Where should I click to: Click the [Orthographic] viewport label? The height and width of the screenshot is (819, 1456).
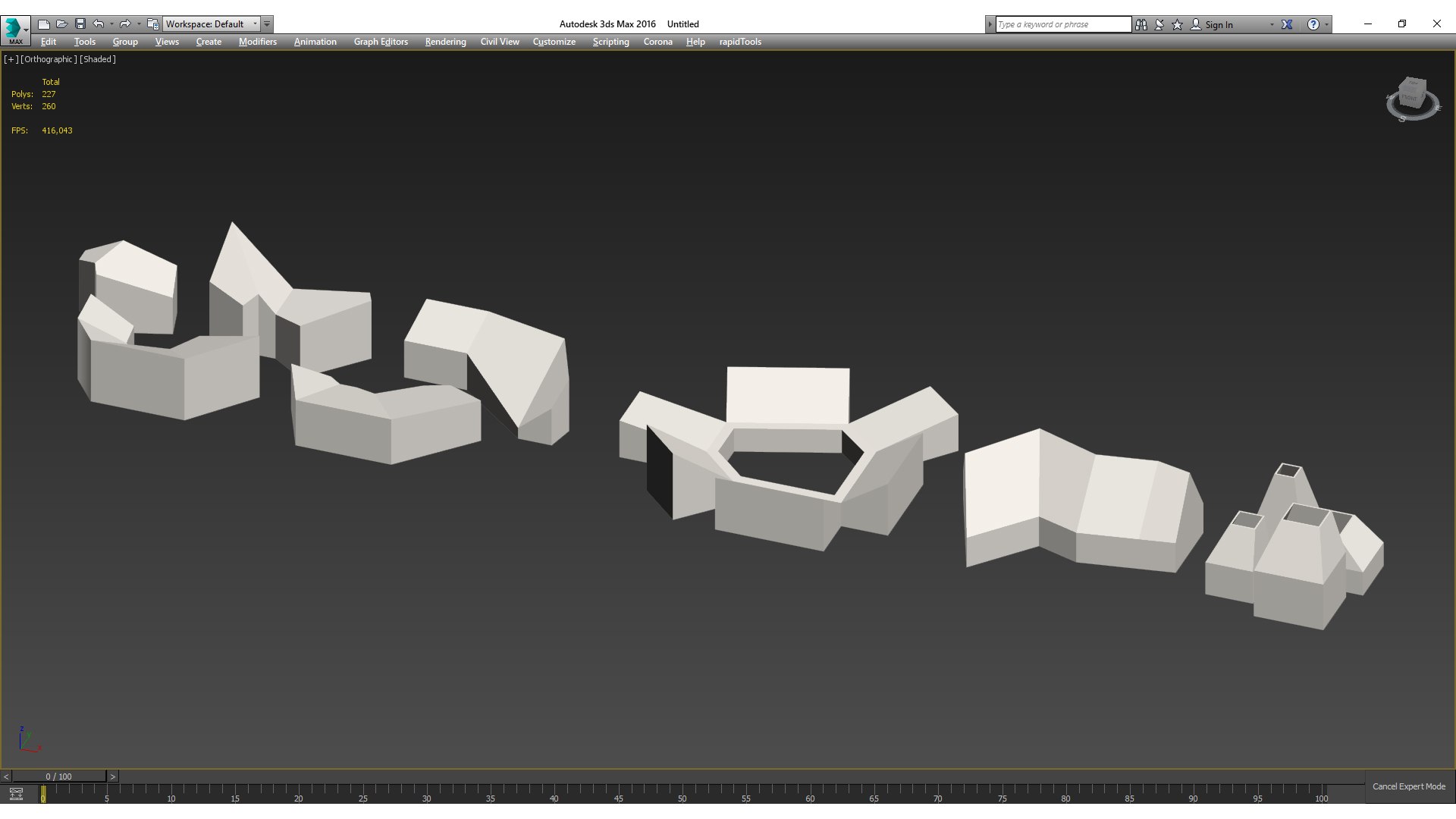click(49, 59)
